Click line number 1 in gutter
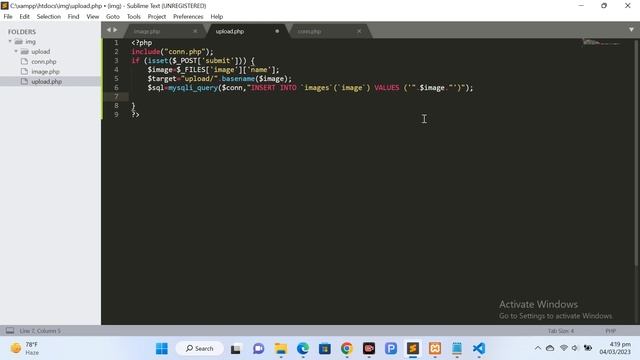Image resolution: width=640 pixels, height=360 pixels. (116, 42)
